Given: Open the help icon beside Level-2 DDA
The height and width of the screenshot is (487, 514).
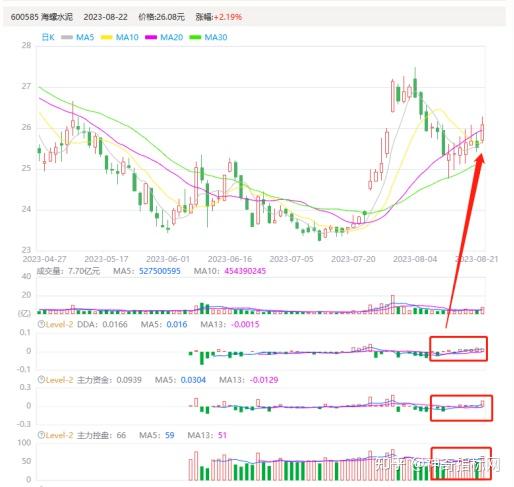Looking at the screenshot, I should [41, 324].
